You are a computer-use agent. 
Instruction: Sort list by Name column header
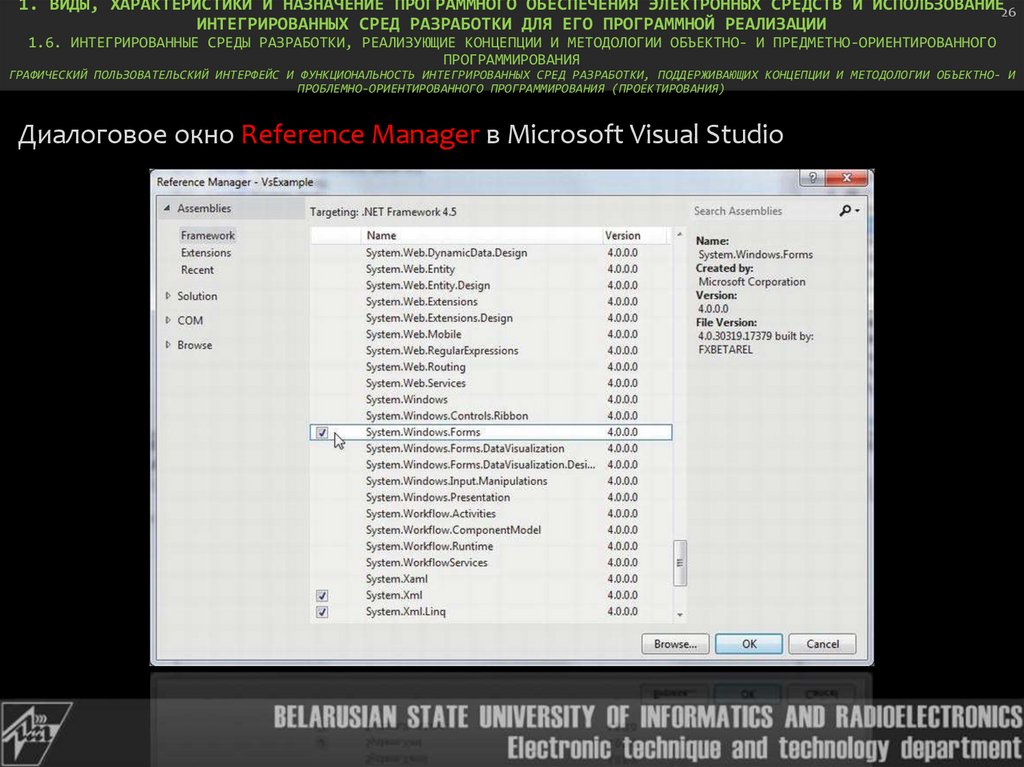tap(381, 236)
